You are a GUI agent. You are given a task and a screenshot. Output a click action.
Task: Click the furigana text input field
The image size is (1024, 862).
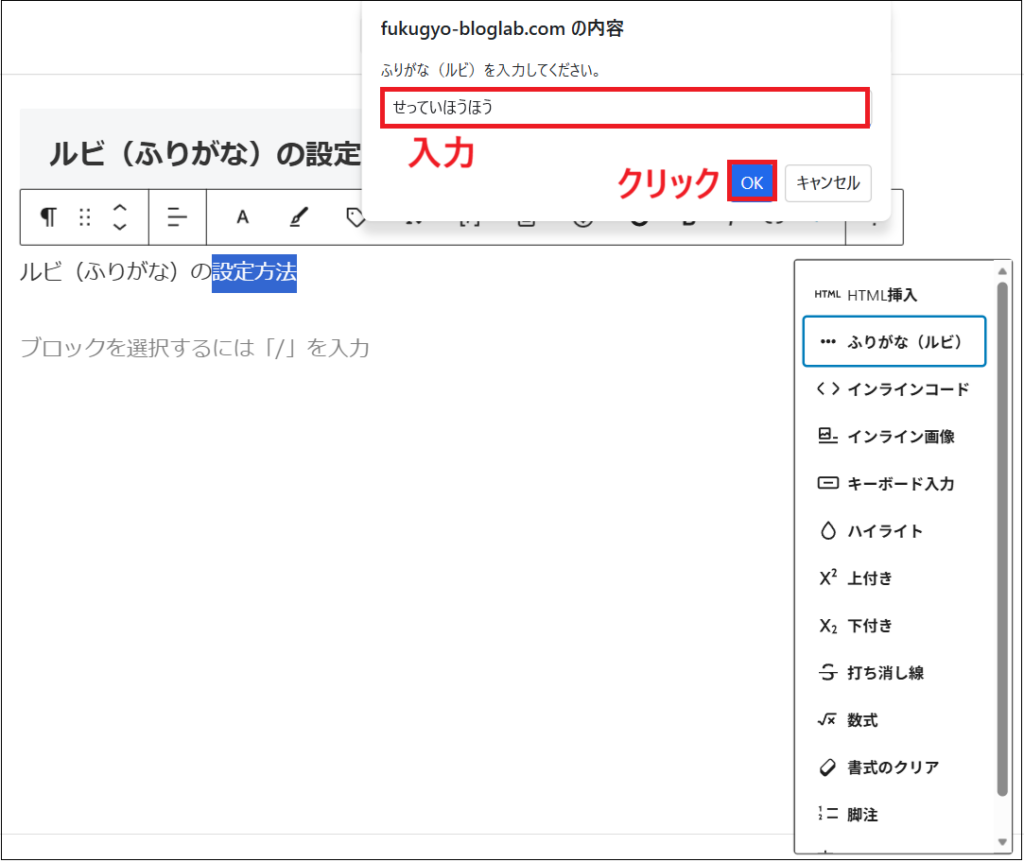pos(624,107)
